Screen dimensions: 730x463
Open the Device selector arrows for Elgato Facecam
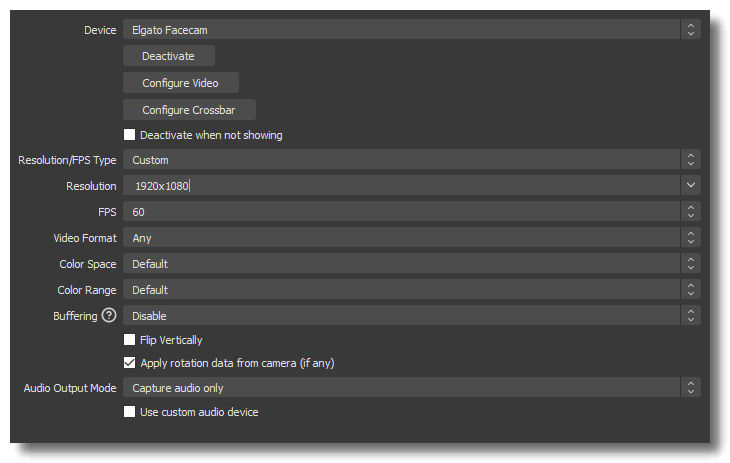tap(691, 30)
